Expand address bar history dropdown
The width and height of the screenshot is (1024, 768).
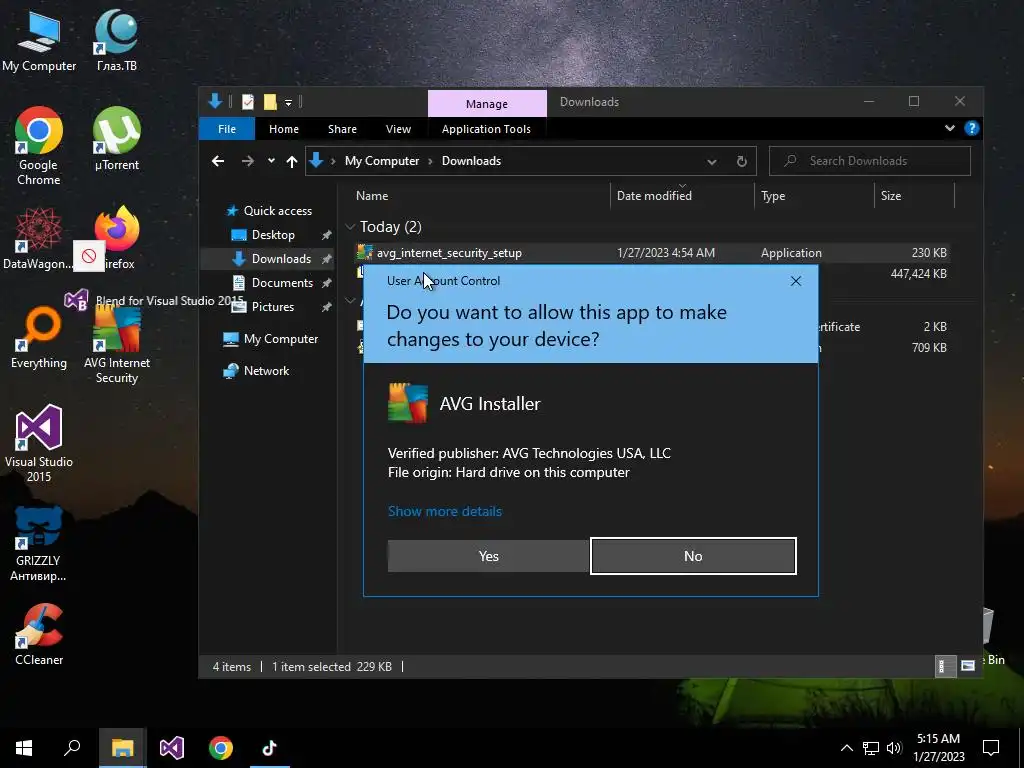coord(712,161)
